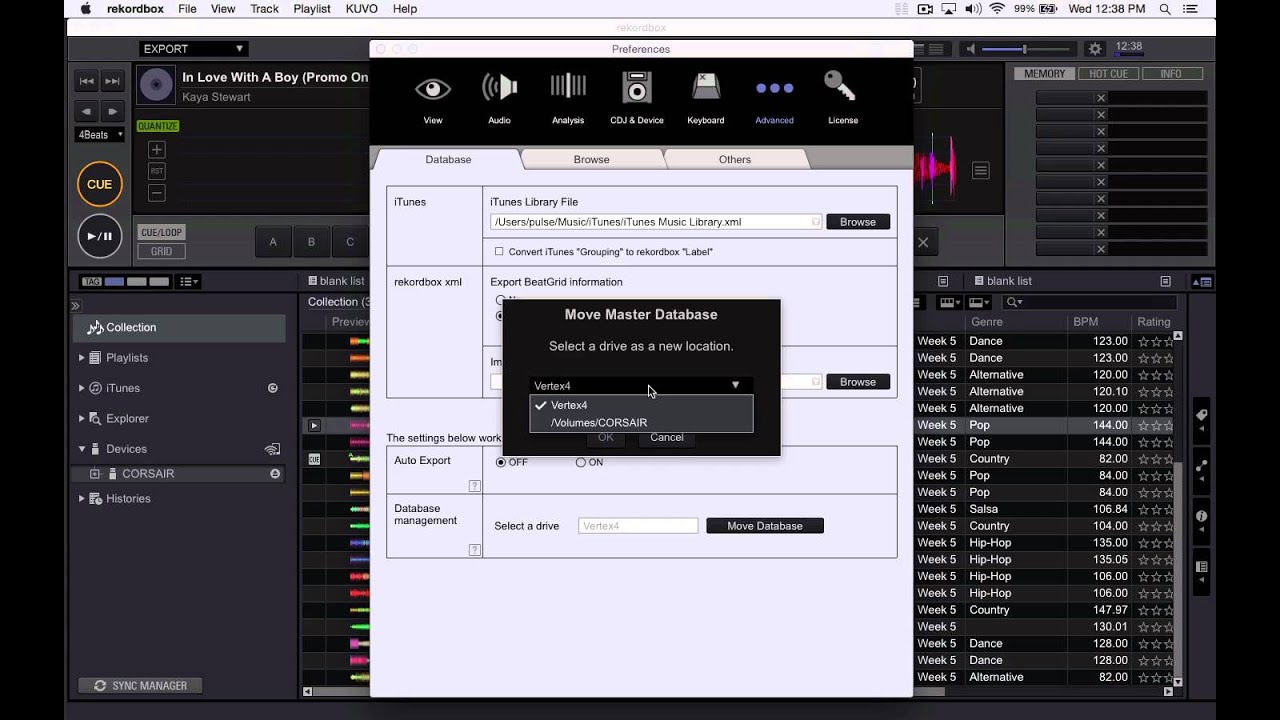The width and height of the screenshot is (1280, 720).
Task: Open the CDJ & Device preferences icon
Action: point(637,87)
